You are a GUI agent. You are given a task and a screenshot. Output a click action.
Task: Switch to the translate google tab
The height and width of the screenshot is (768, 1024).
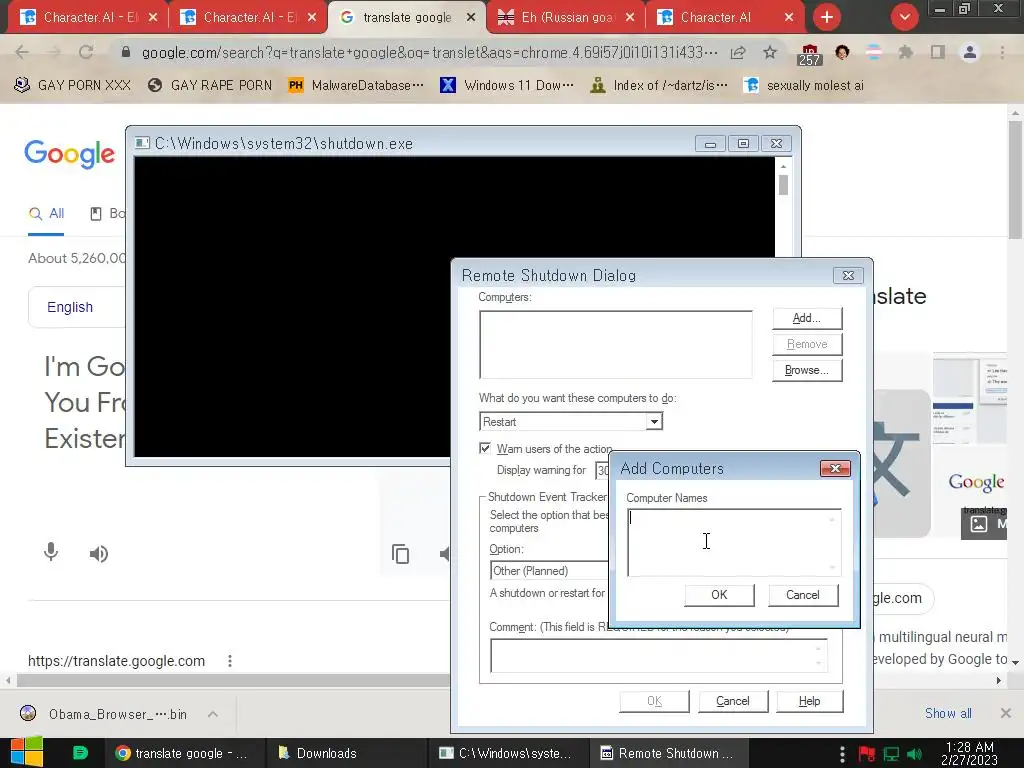tap(407, 18)
